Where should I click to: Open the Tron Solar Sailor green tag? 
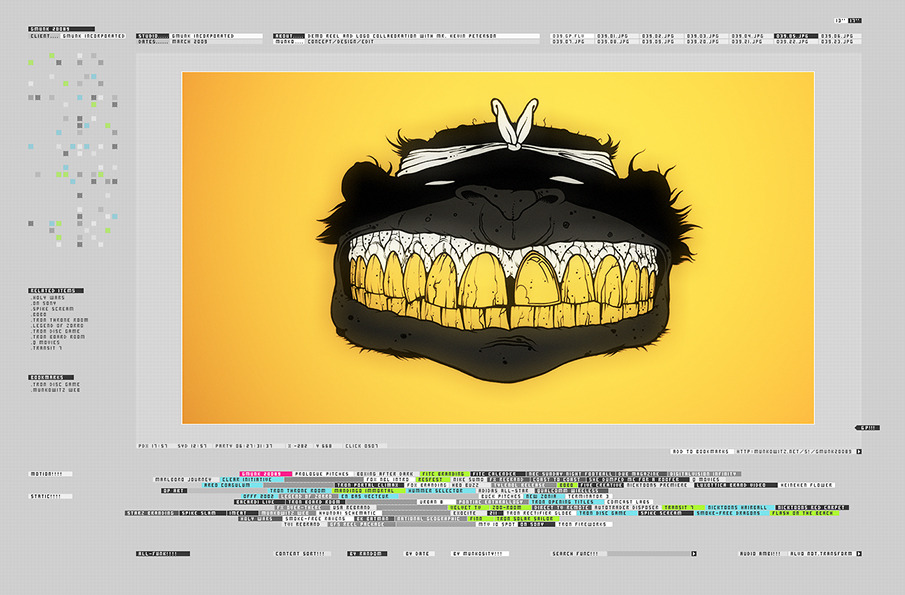pos(526,518)
